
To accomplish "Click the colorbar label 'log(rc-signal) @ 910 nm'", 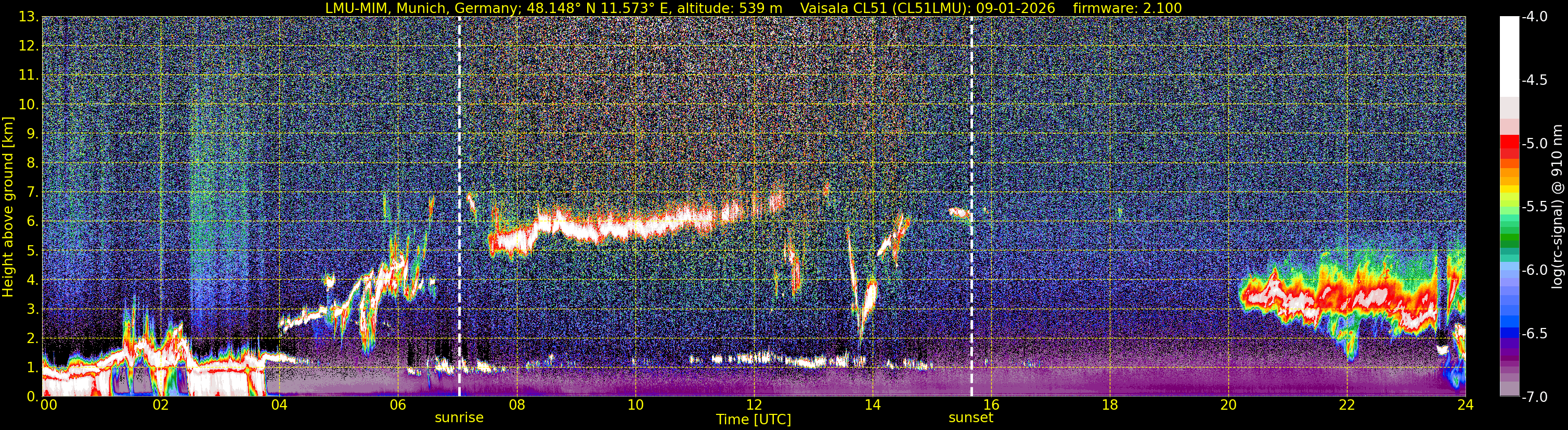I will [1558, 207].
